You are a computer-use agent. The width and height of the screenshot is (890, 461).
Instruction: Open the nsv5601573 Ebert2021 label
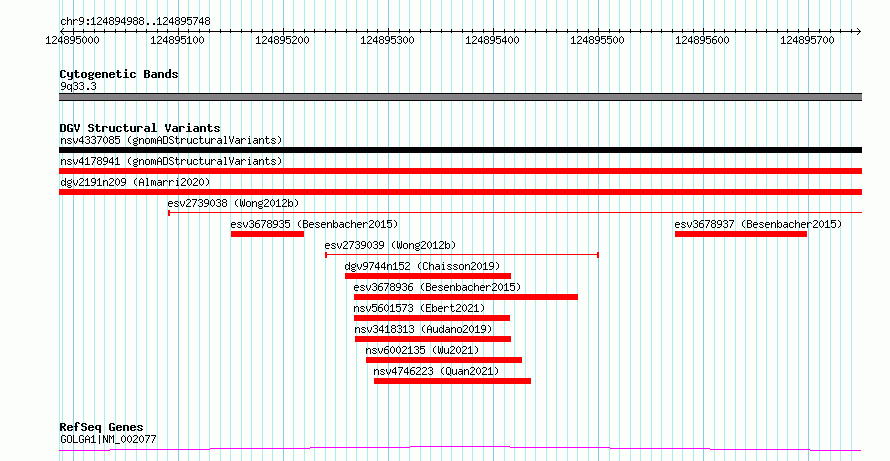pos(419,308)
